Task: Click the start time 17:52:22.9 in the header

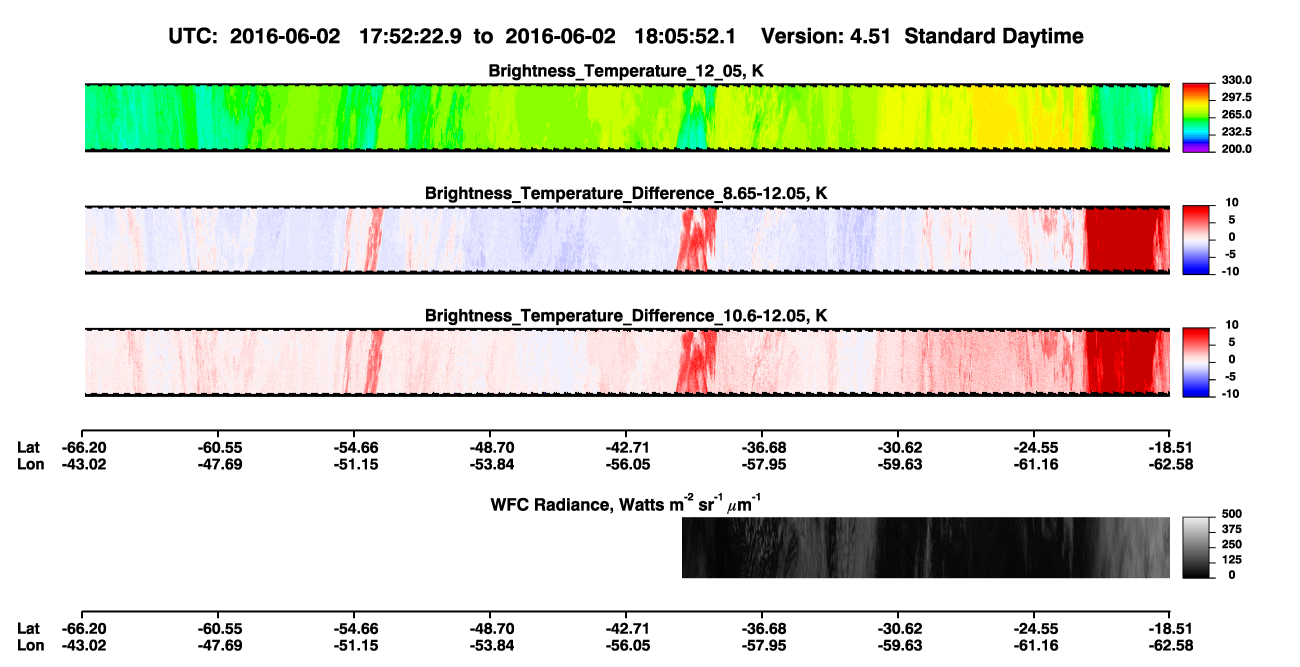Action: point(412,37)
